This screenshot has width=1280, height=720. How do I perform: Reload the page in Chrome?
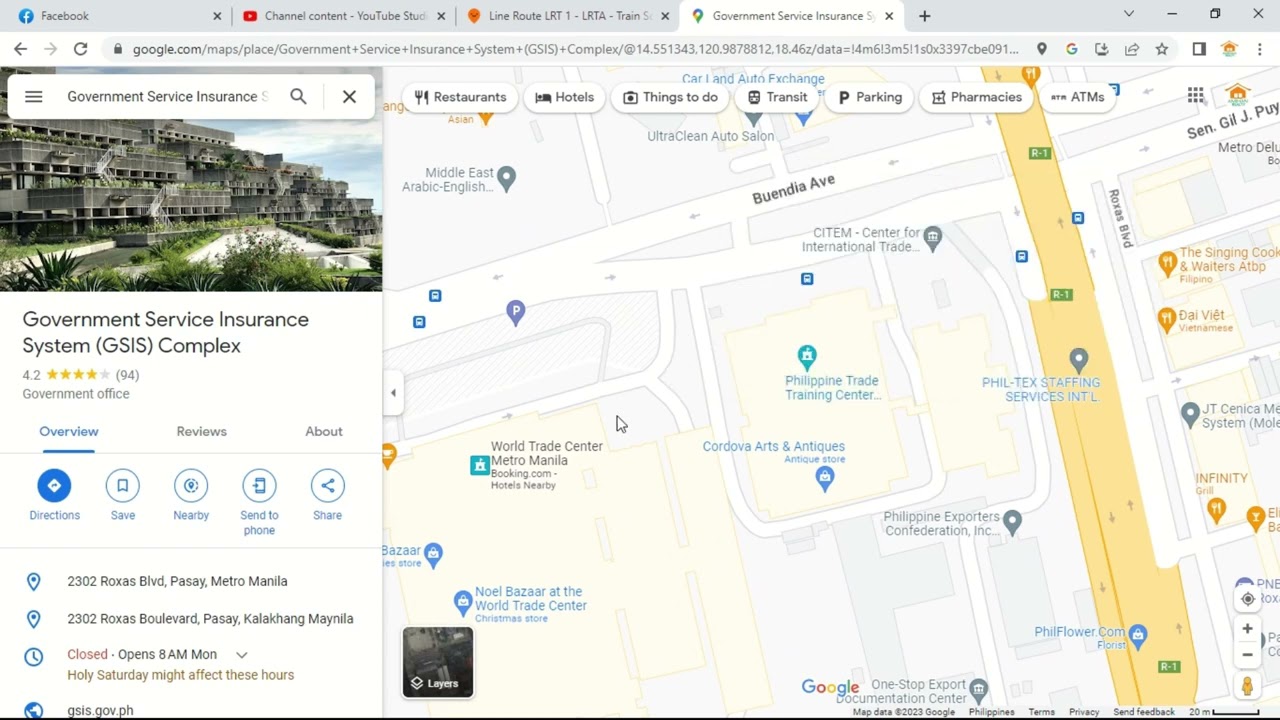tap(80, 49)
